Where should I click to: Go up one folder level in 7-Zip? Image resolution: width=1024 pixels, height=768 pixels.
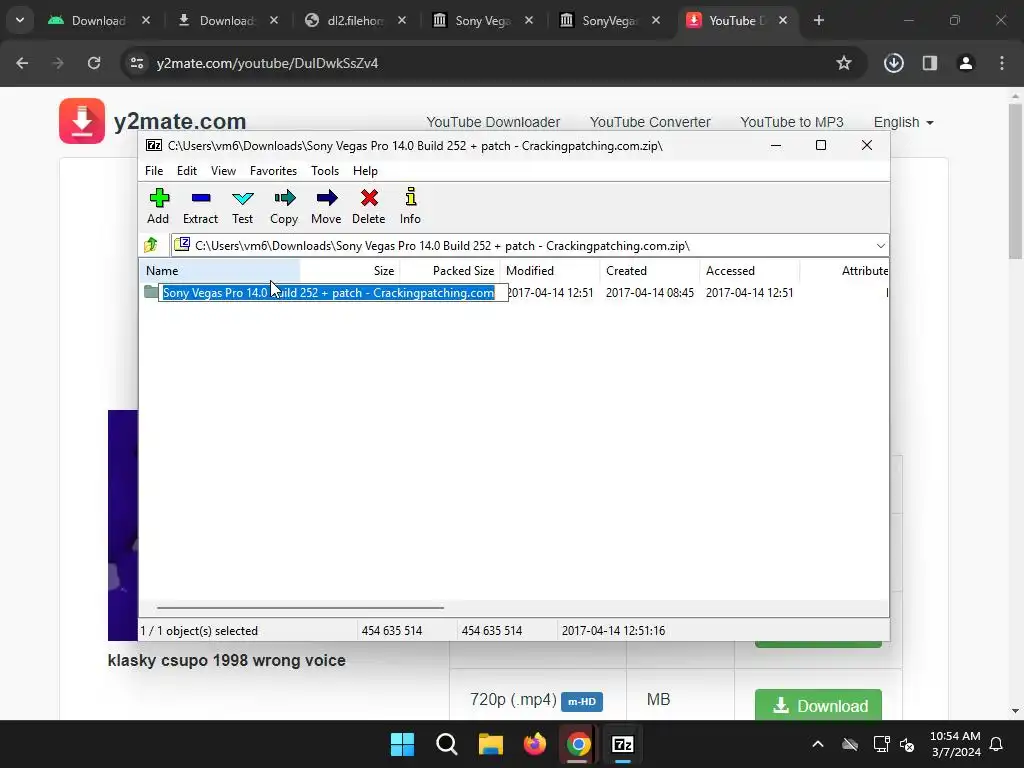(x=152, y=246)
